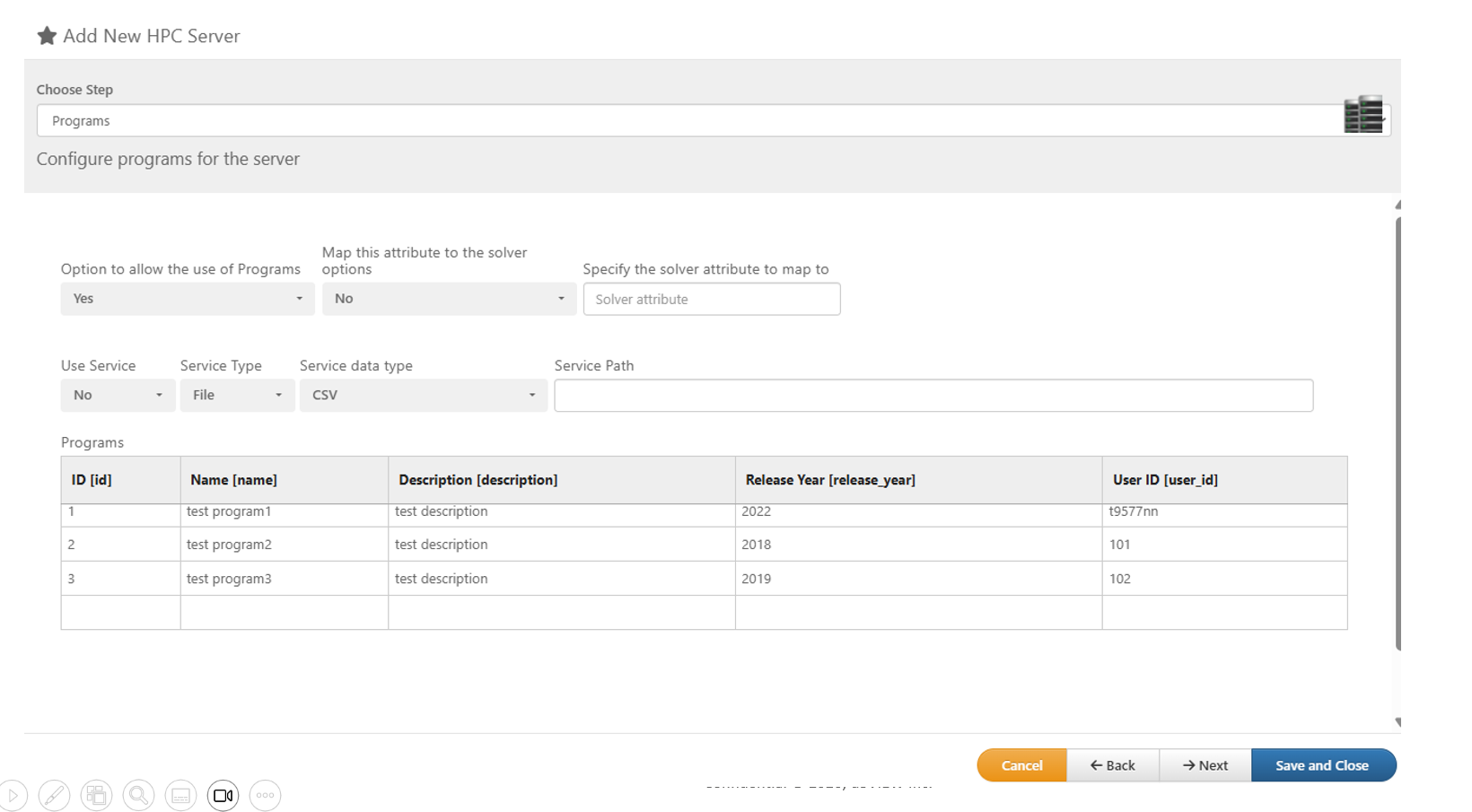Expand the Service Type File dropdown

point(237,396)
